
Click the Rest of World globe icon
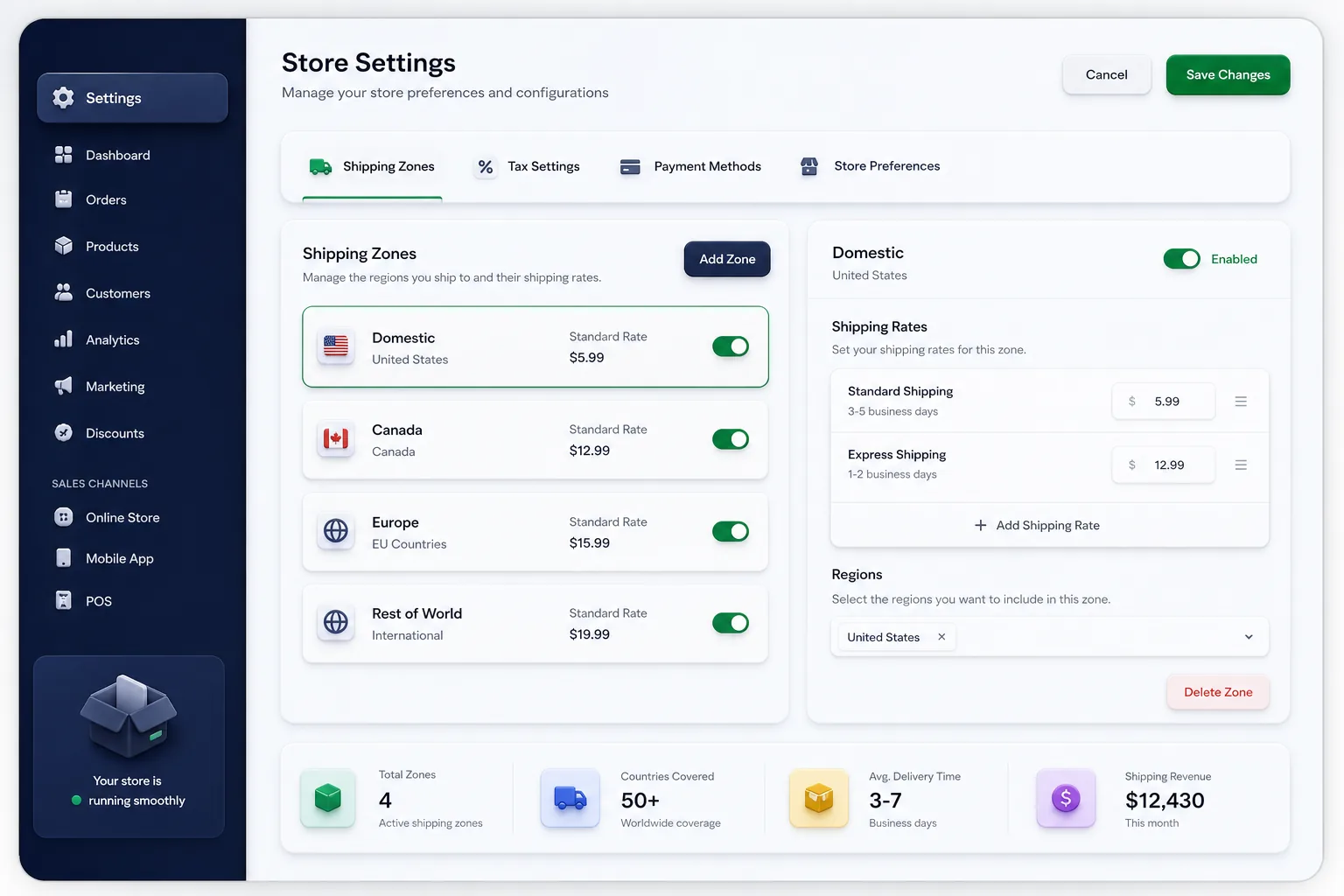(x=336, y=622)
